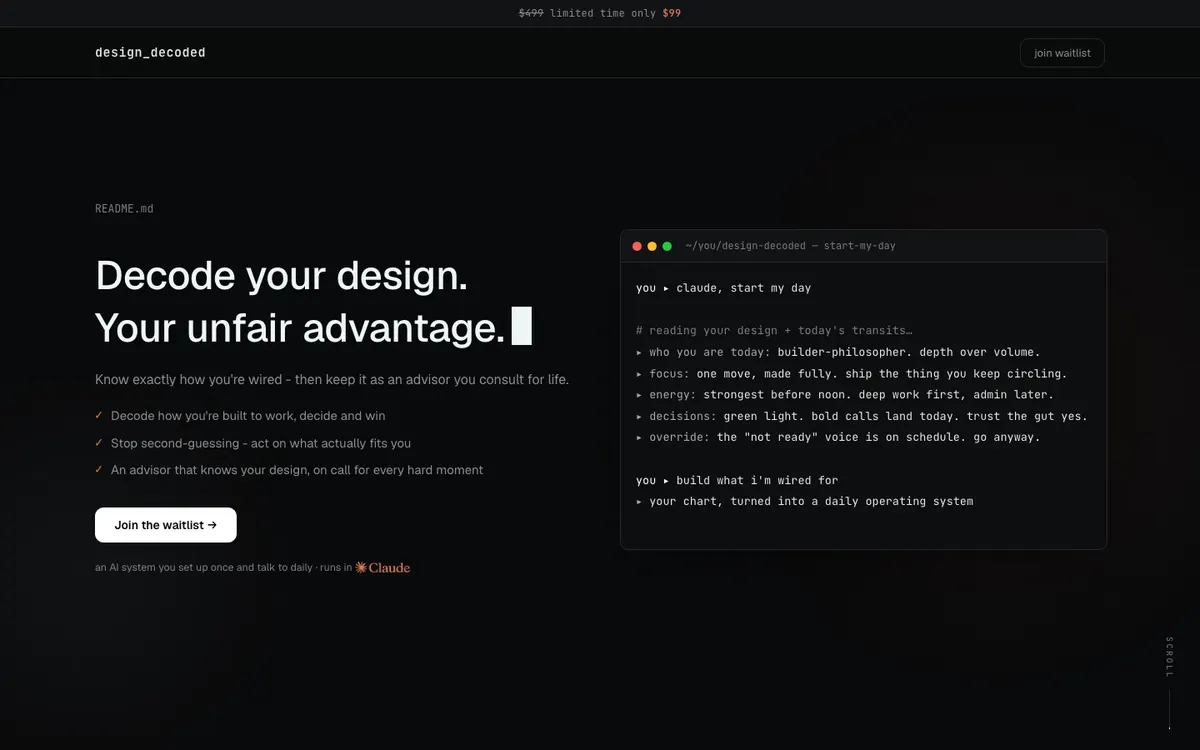
Task: Click the decisions: green light terminal line
Action: (862, 416)
